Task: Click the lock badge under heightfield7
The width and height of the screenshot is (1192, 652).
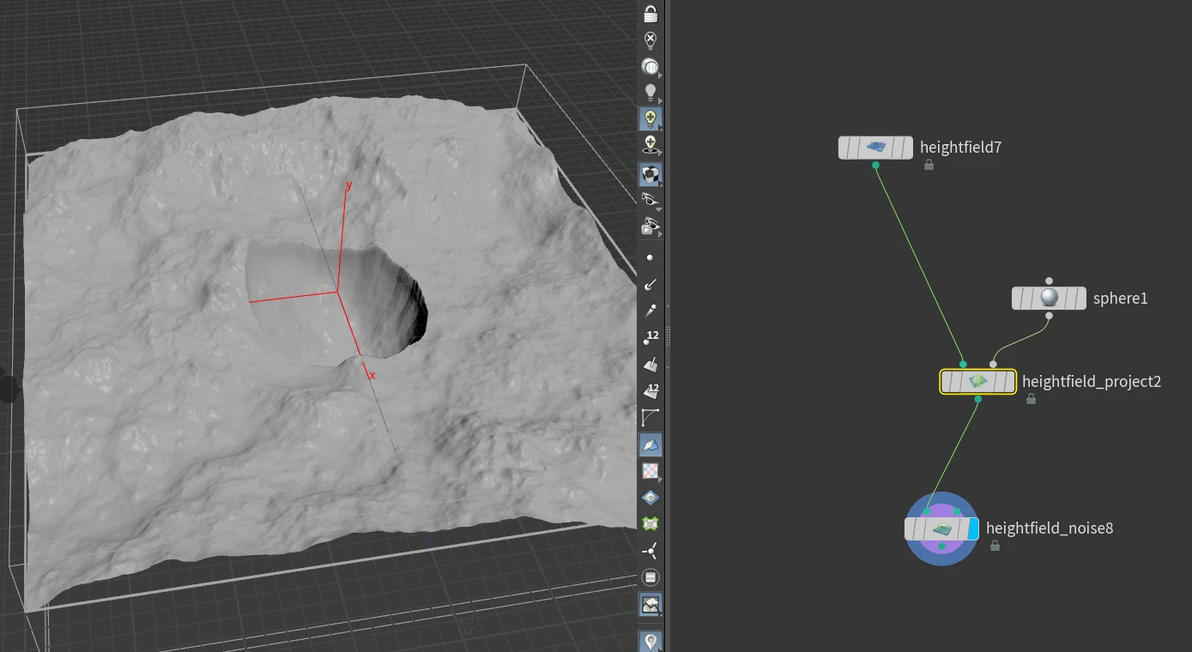Action: coord(929,166)
